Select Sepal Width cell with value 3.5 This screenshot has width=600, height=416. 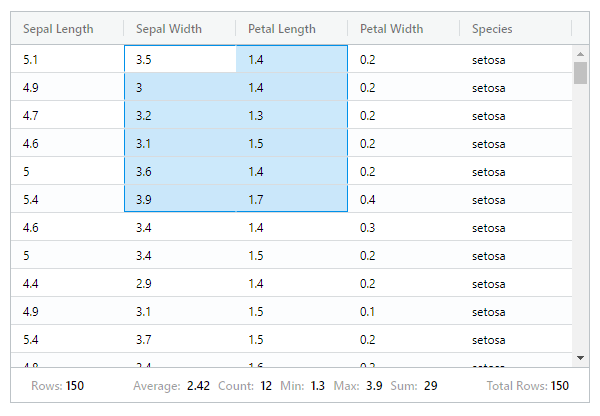pyautogui.click(x=180, y=59)
